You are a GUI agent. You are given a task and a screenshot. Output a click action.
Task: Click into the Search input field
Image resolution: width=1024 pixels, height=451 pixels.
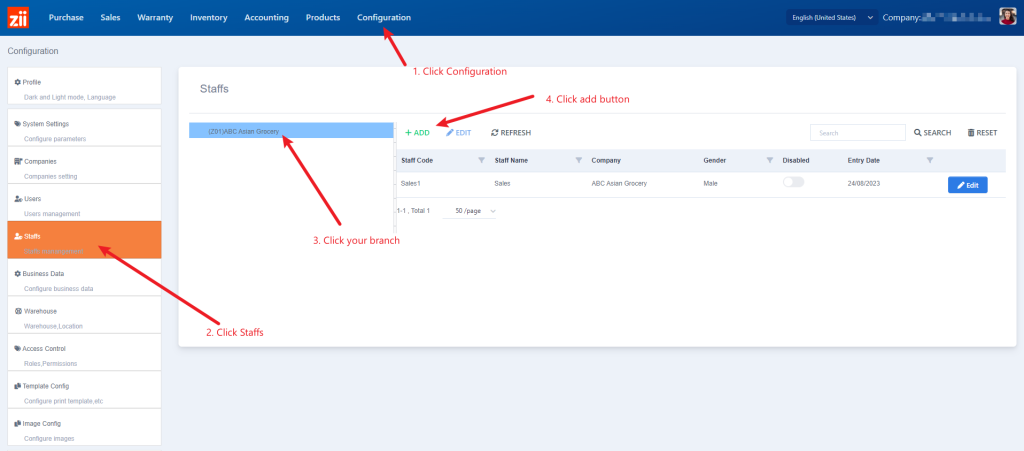(855, 132)
